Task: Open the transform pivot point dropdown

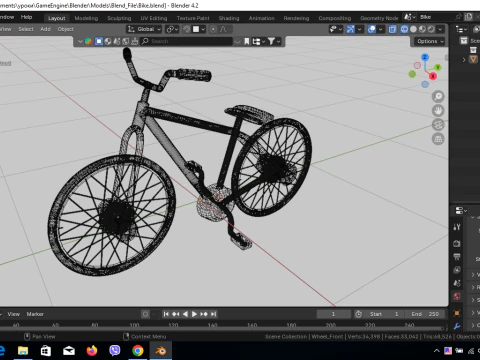Action: [172, 29]
